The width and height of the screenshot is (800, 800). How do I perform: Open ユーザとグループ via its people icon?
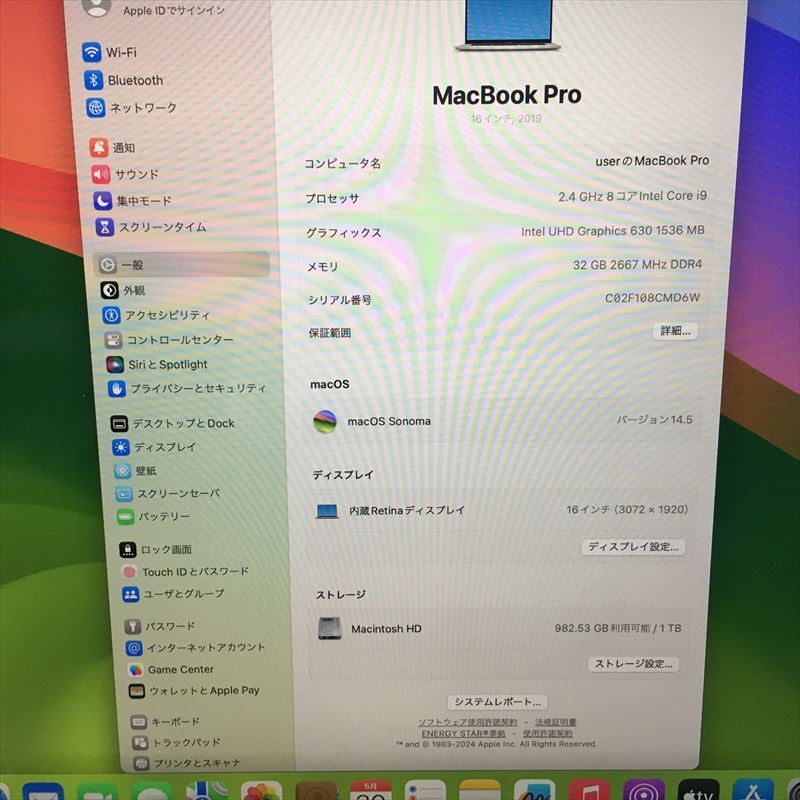coord(131,594)
